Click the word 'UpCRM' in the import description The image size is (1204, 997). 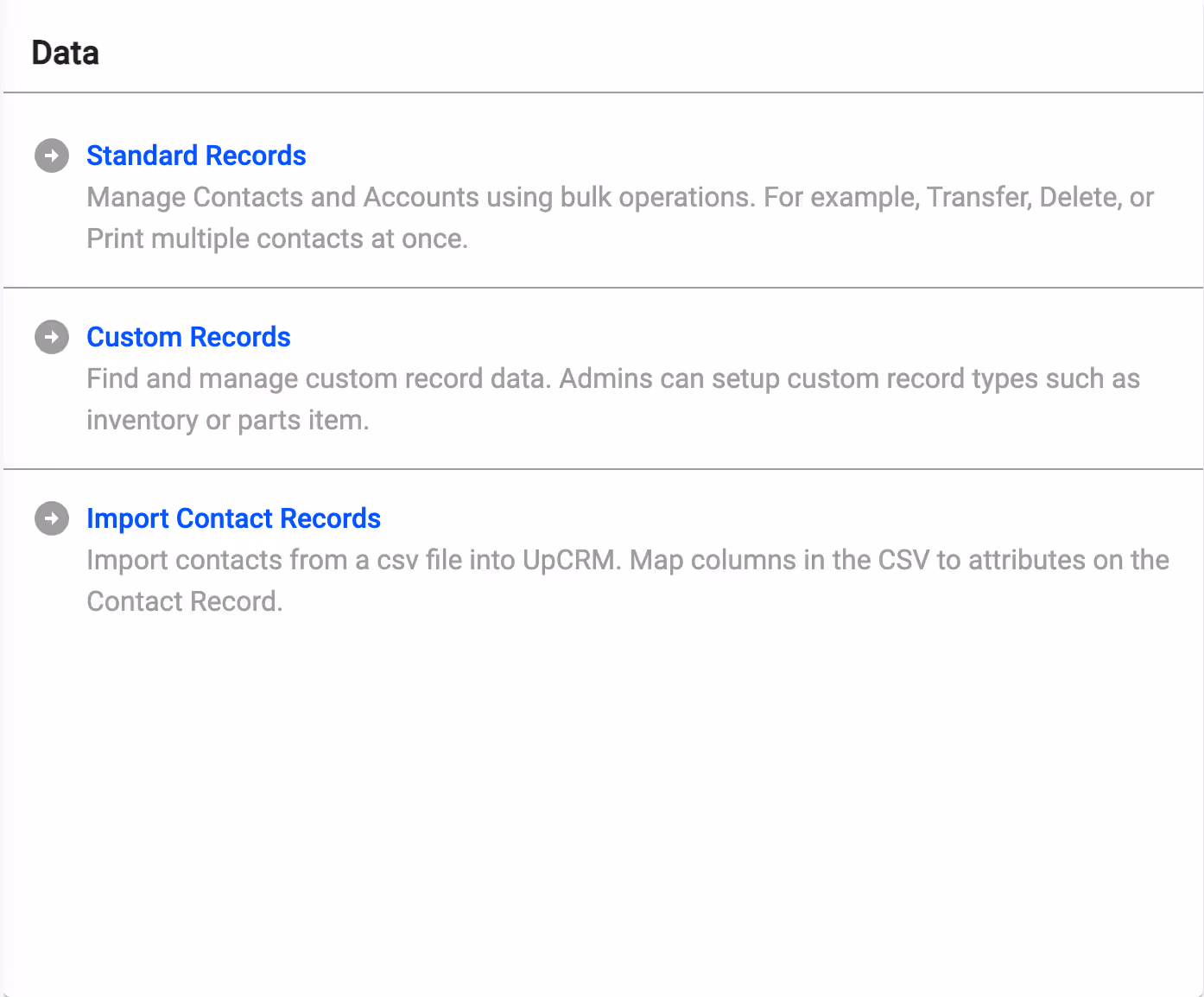coord(571,561)
